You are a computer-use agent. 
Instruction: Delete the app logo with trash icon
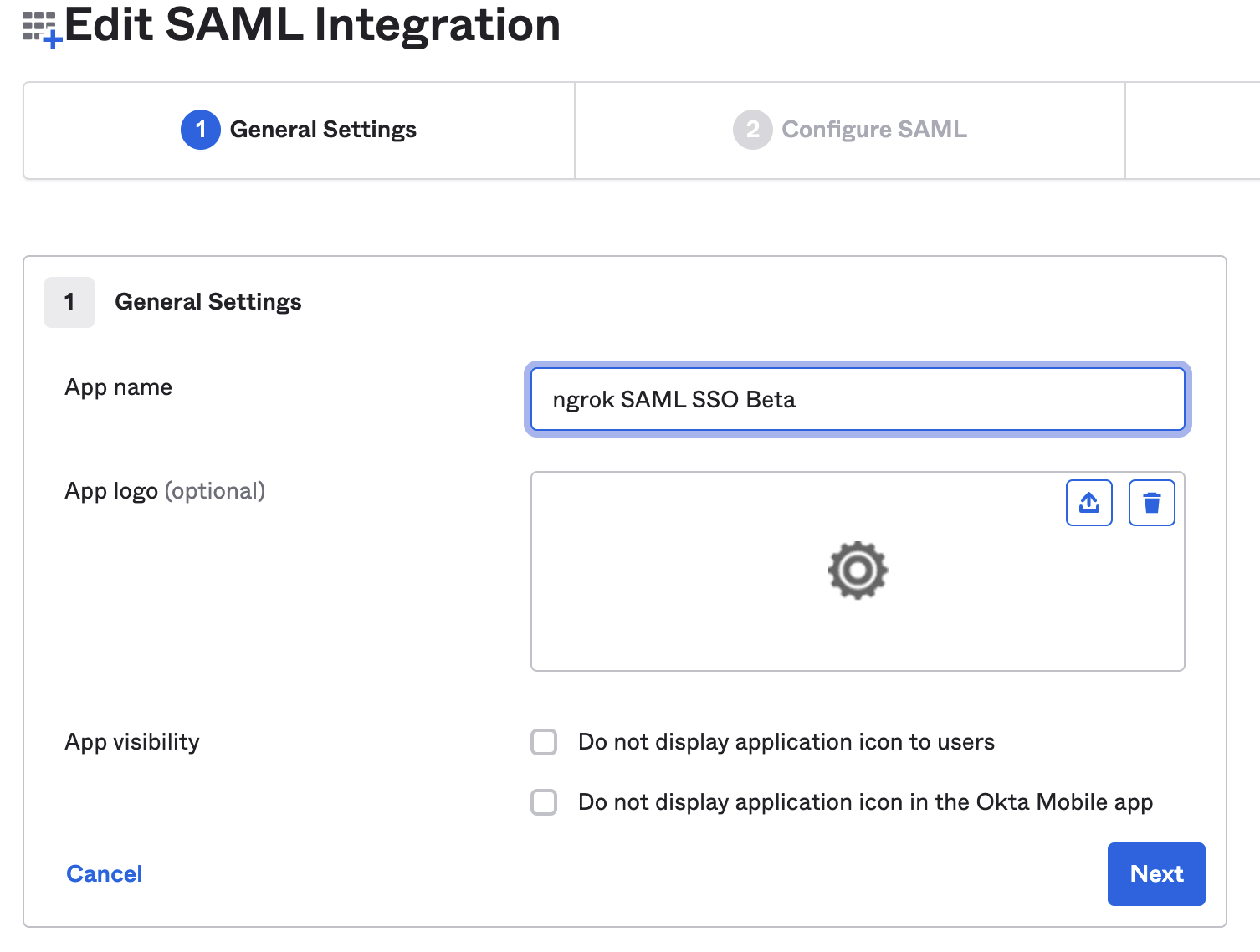[x=1152, y=503]
